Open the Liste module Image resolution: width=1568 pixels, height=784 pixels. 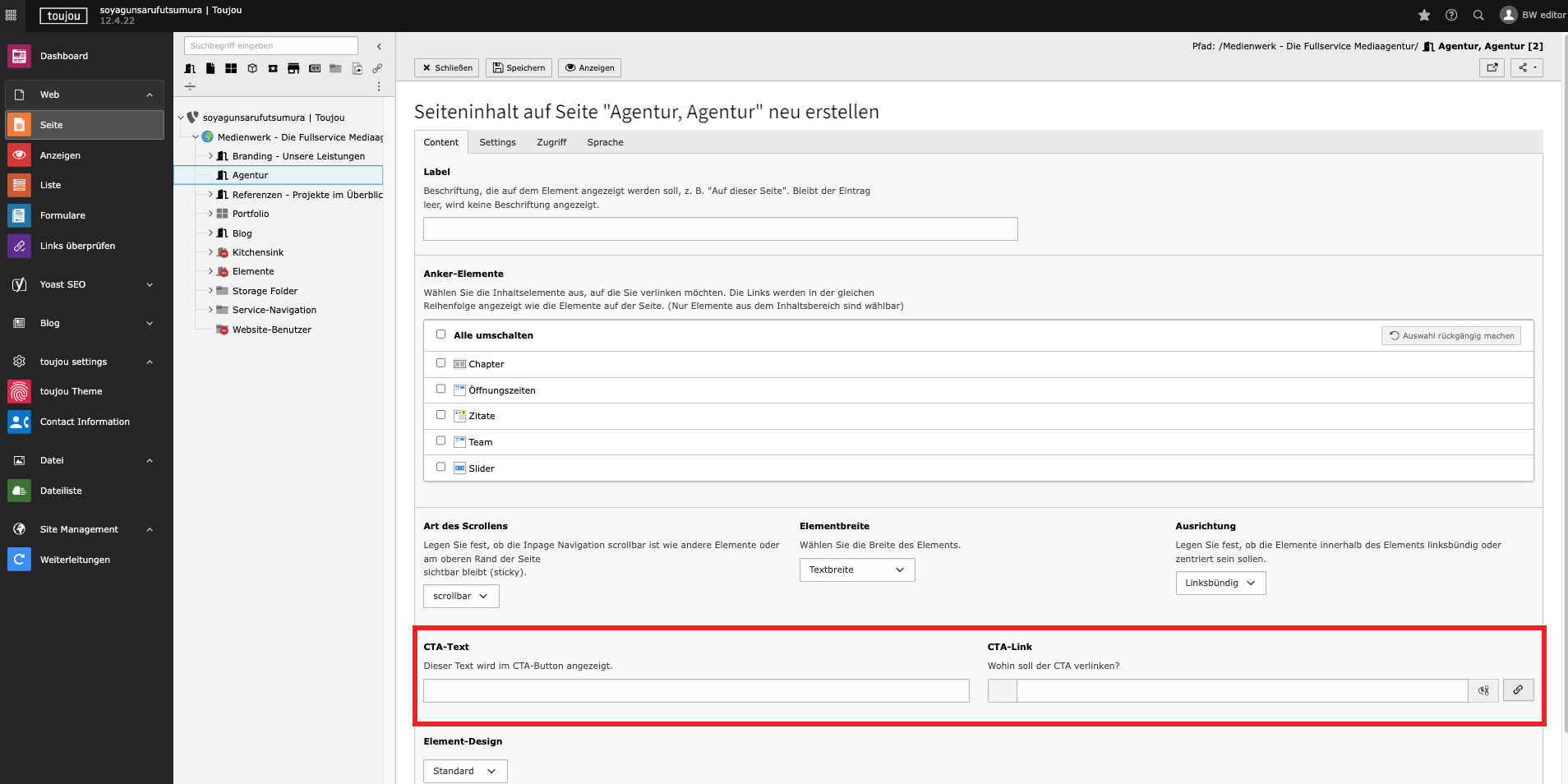click(x=85, y=185)
